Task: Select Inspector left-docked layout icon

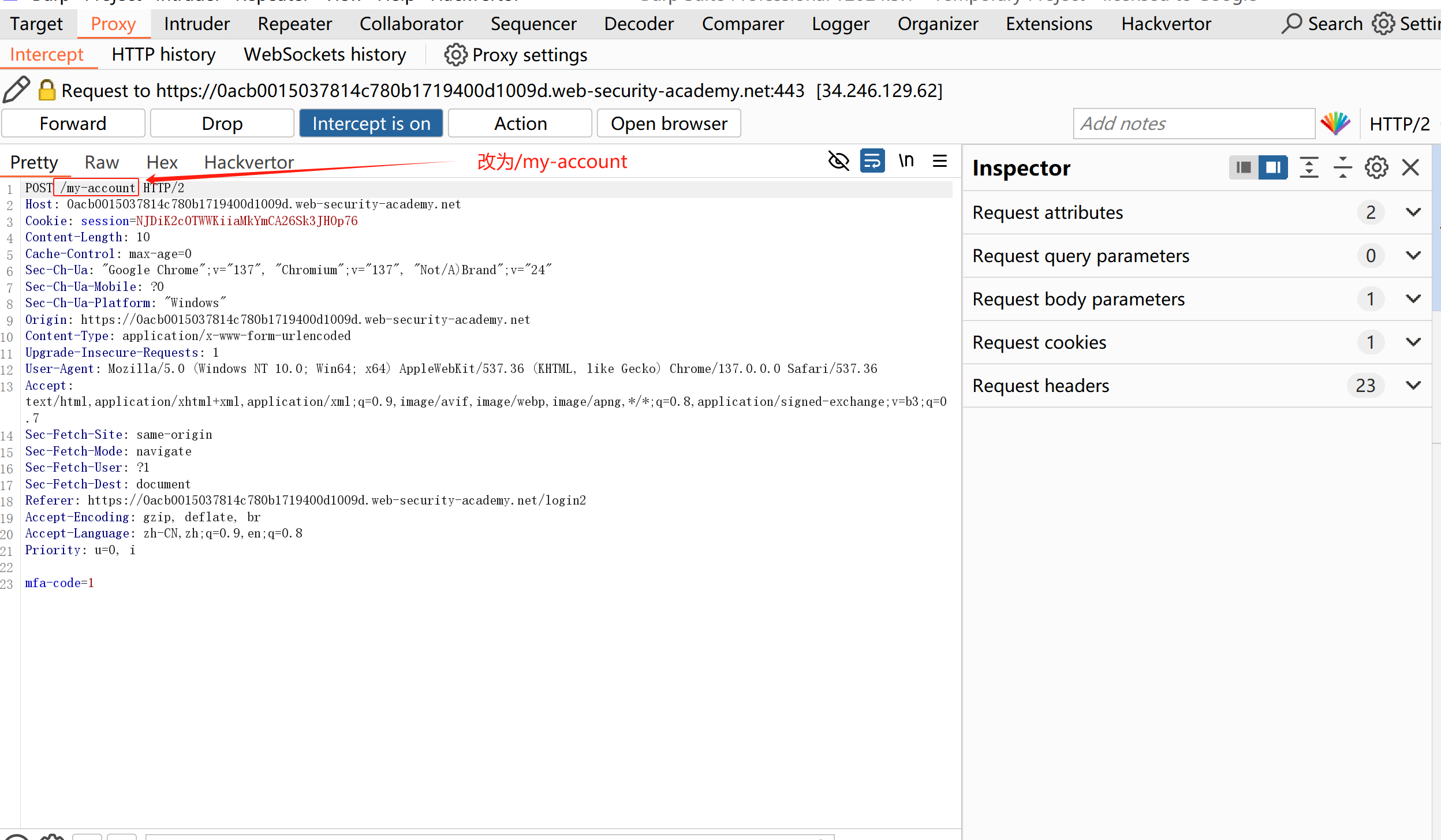Action: tap(1244, 167)
